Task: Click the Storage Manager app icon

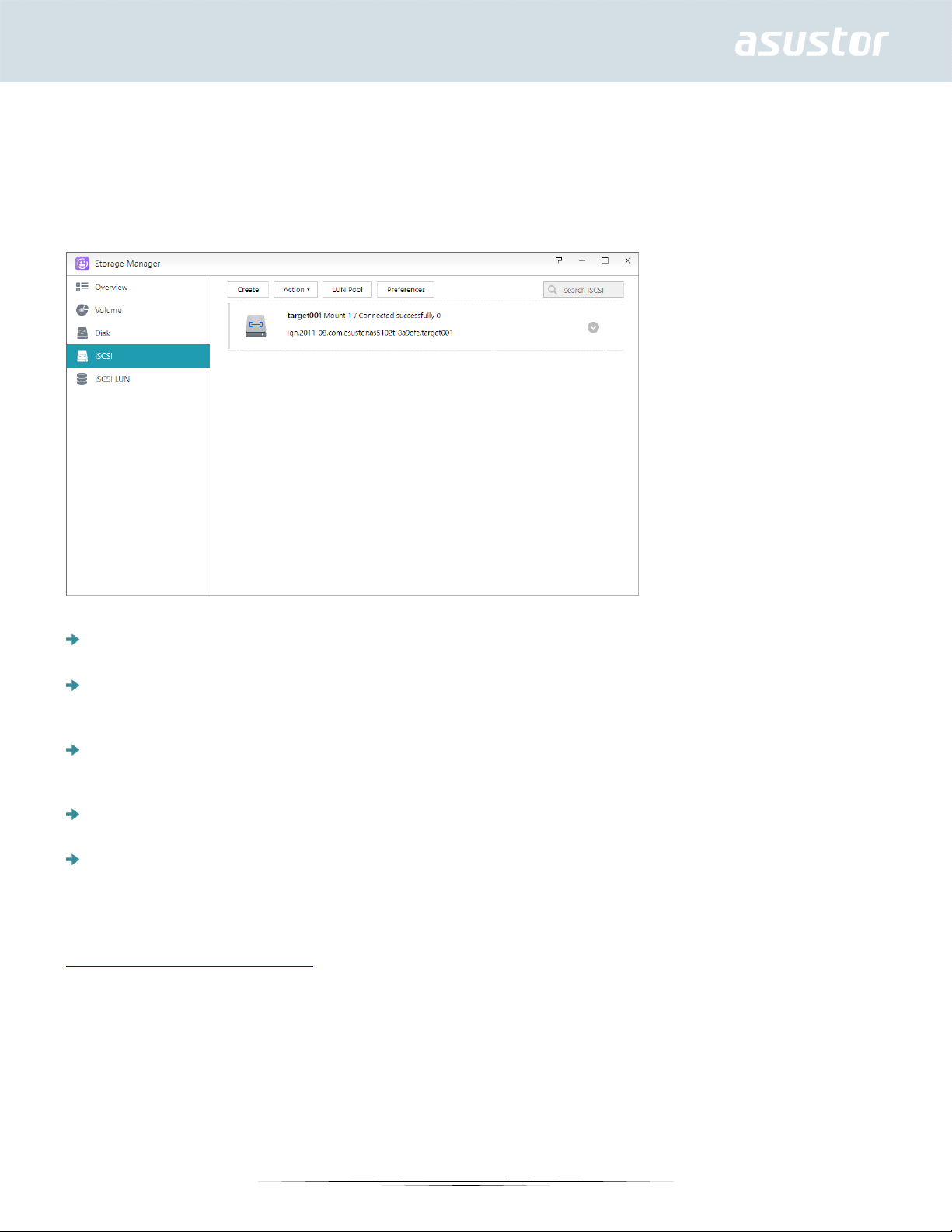Action: click(82, 264)
